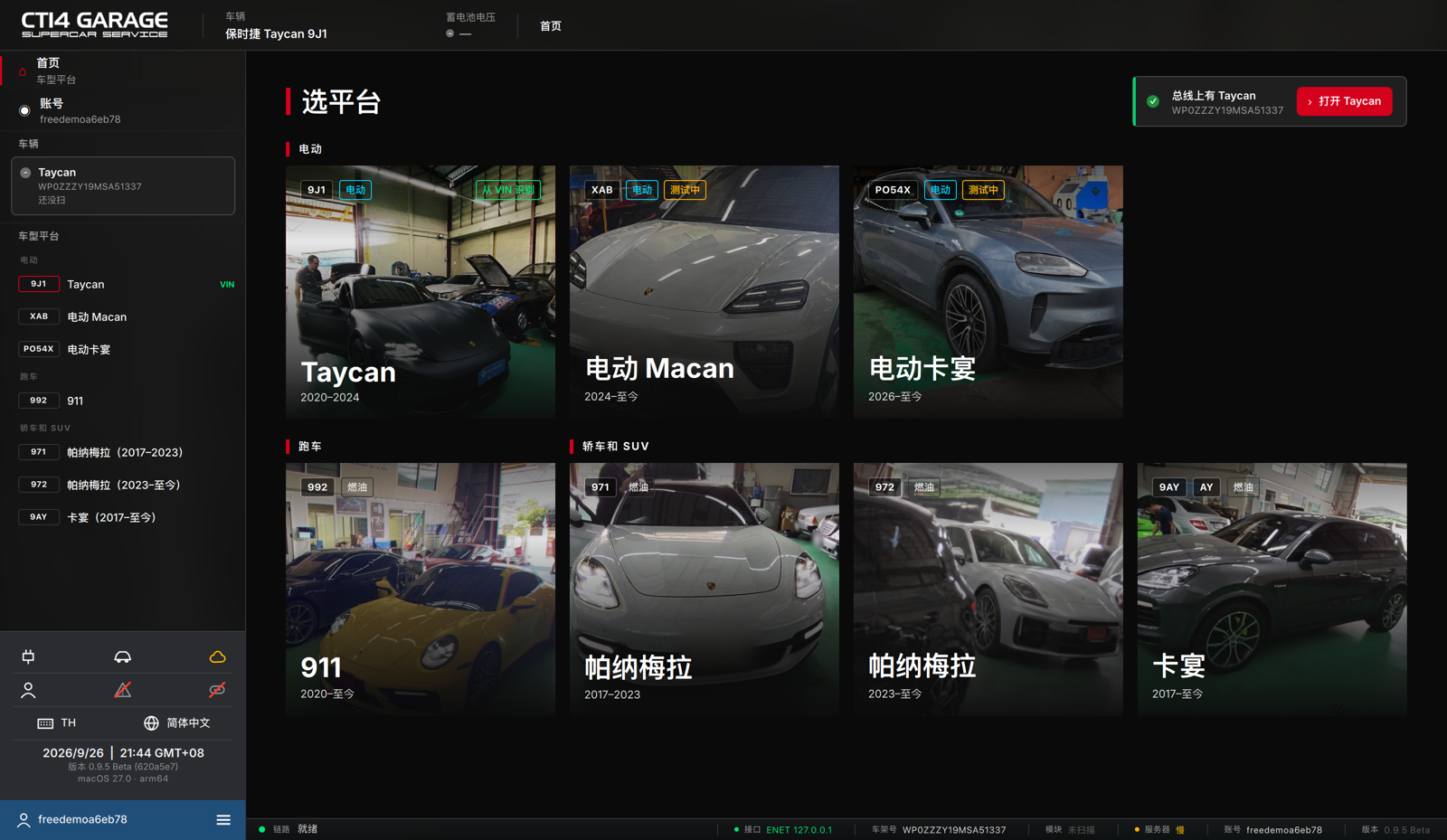1447x840 pixels.
Task: Click the 服务器 慢 status entry
Action: [x=1160, y=829]
